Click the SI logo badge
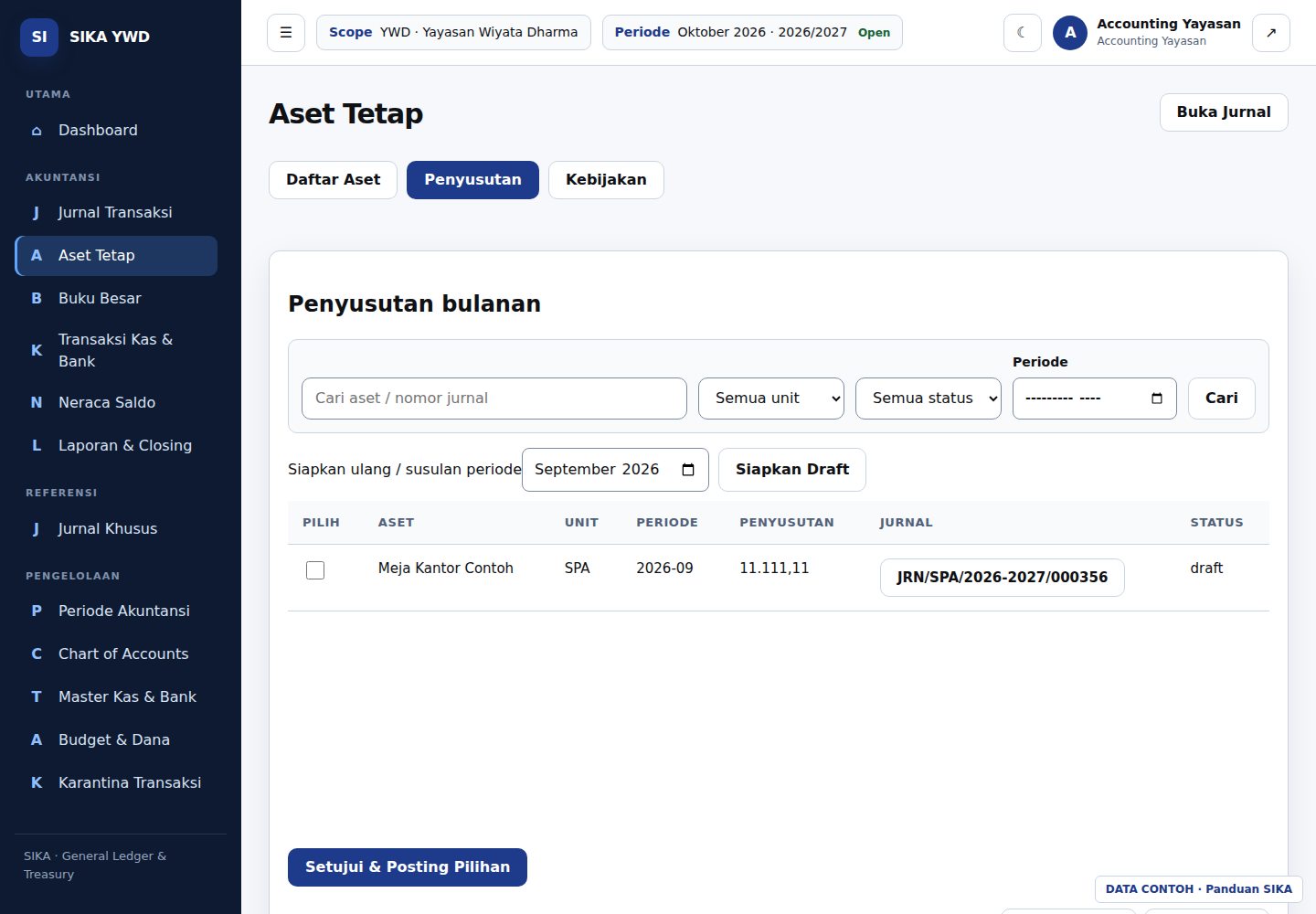The image size is (1316, 914). [39, 37]
